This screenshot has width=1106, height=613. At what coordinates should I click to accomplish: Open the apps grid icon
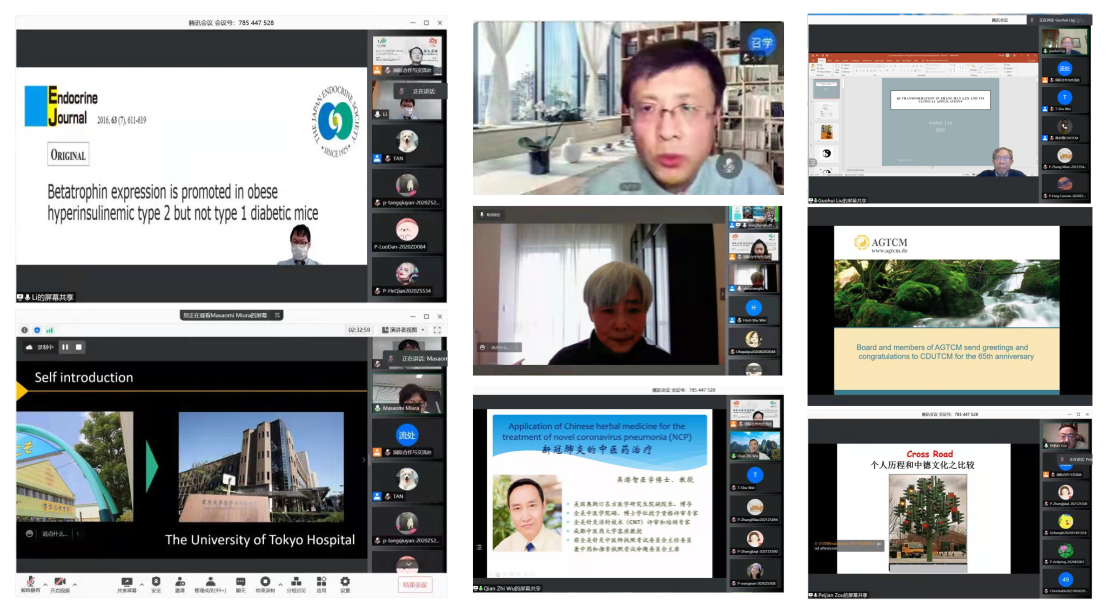pos(321,582)
